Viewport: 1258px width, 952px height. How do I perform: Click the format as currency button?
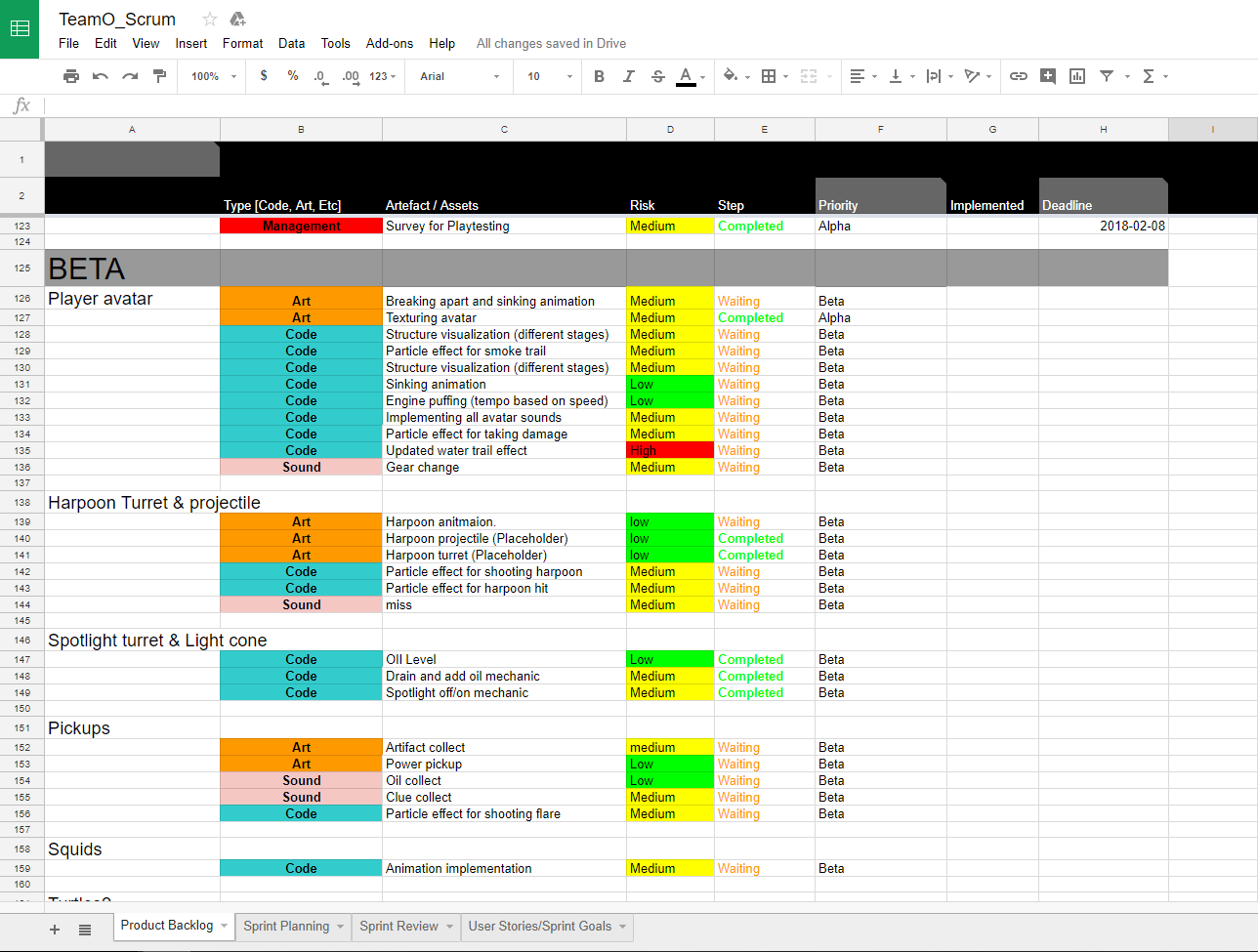click(264, 76)
